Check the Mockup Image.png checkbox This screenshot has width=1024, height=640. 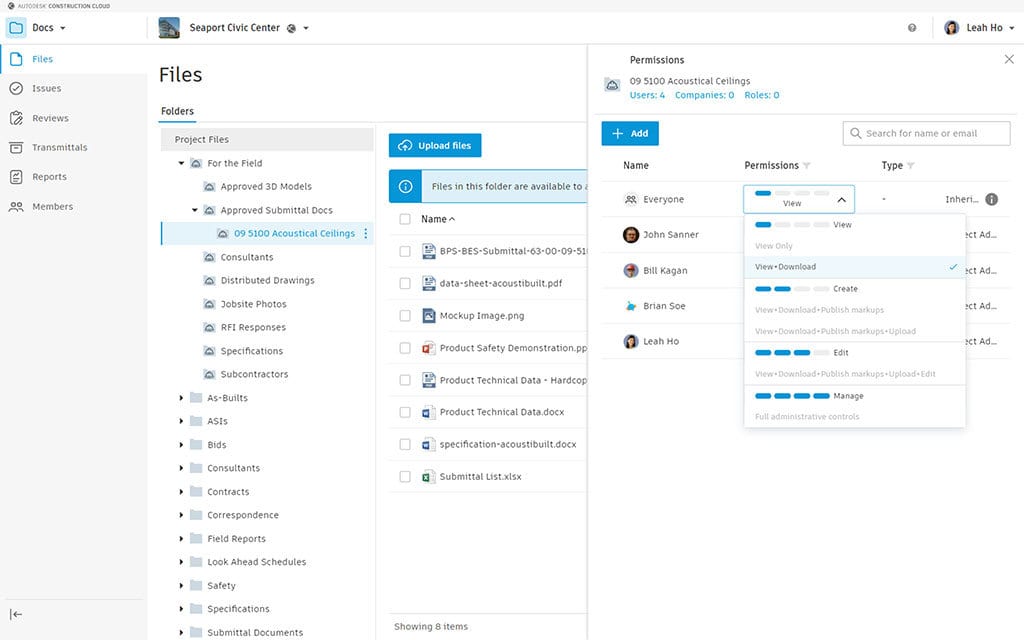pyautogui.click(x=405, y=315)
